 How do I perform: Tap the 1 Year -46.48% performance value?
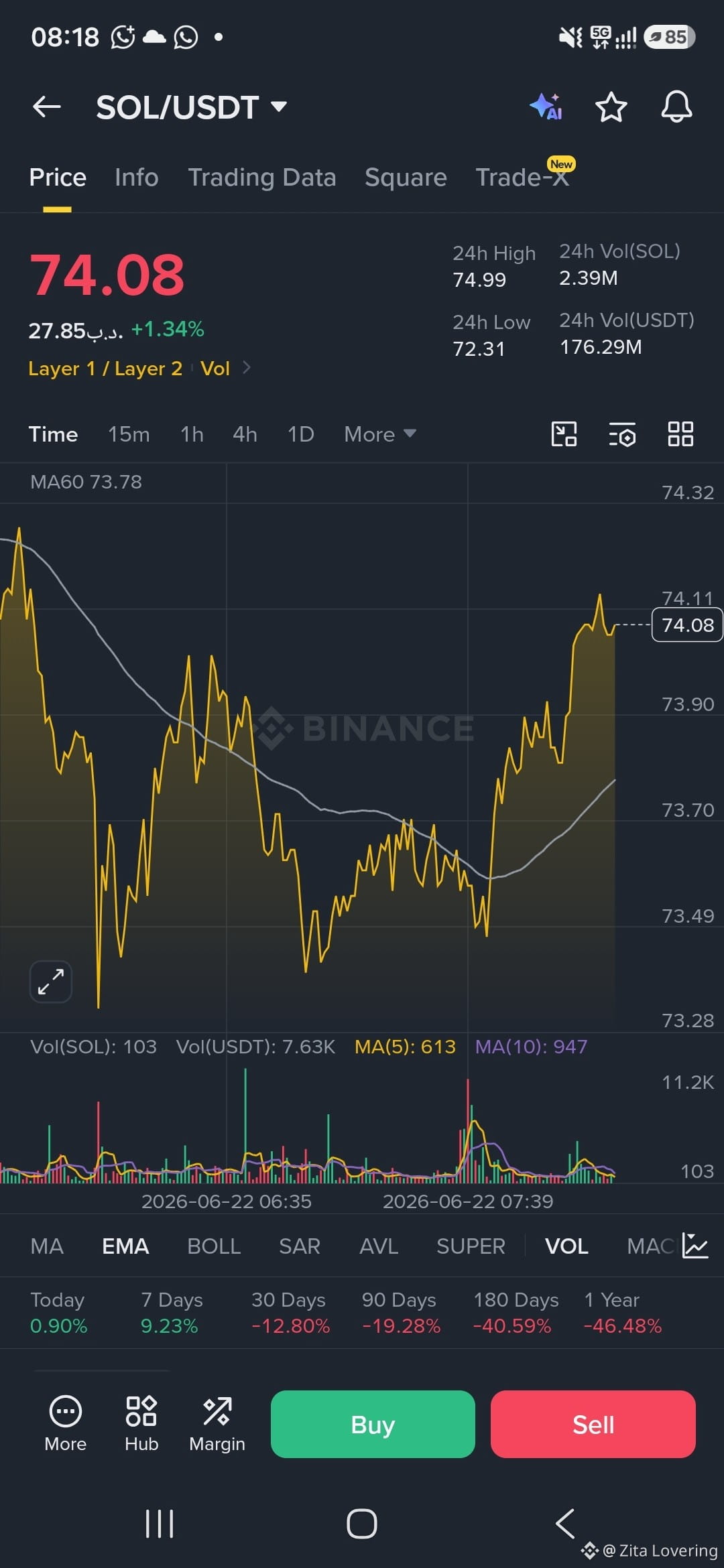point(623,1326)
